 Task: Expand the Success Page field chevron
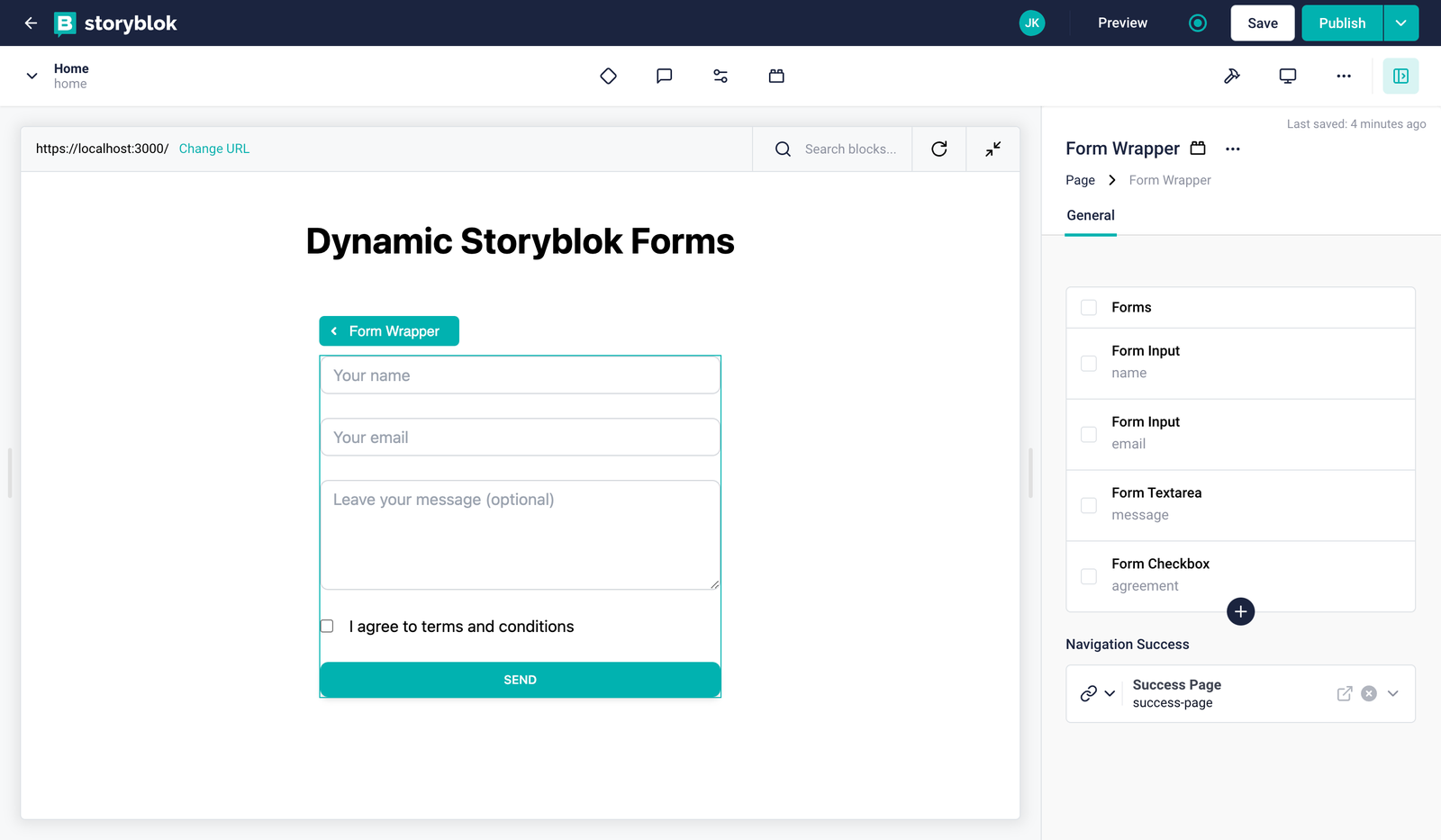1393,693
